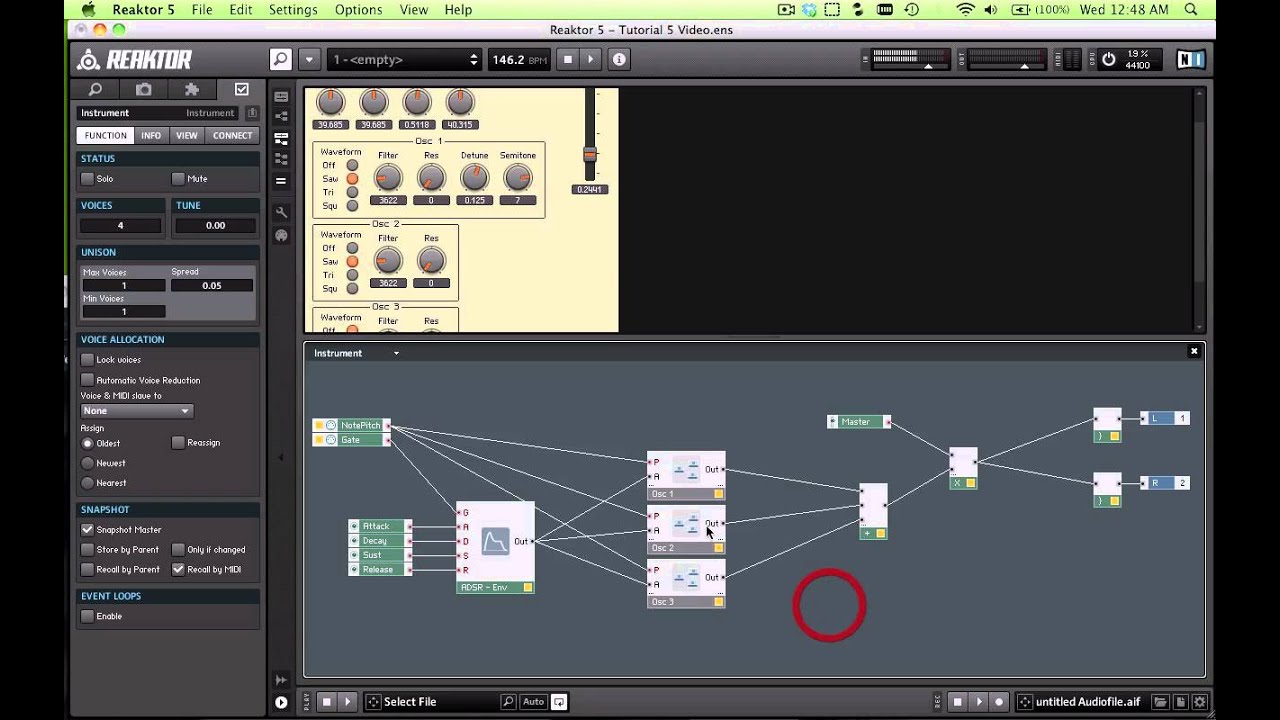Check Automatic Voice Reduction
This screenshot has width=1280, height=720.
[x=88, y=380]
